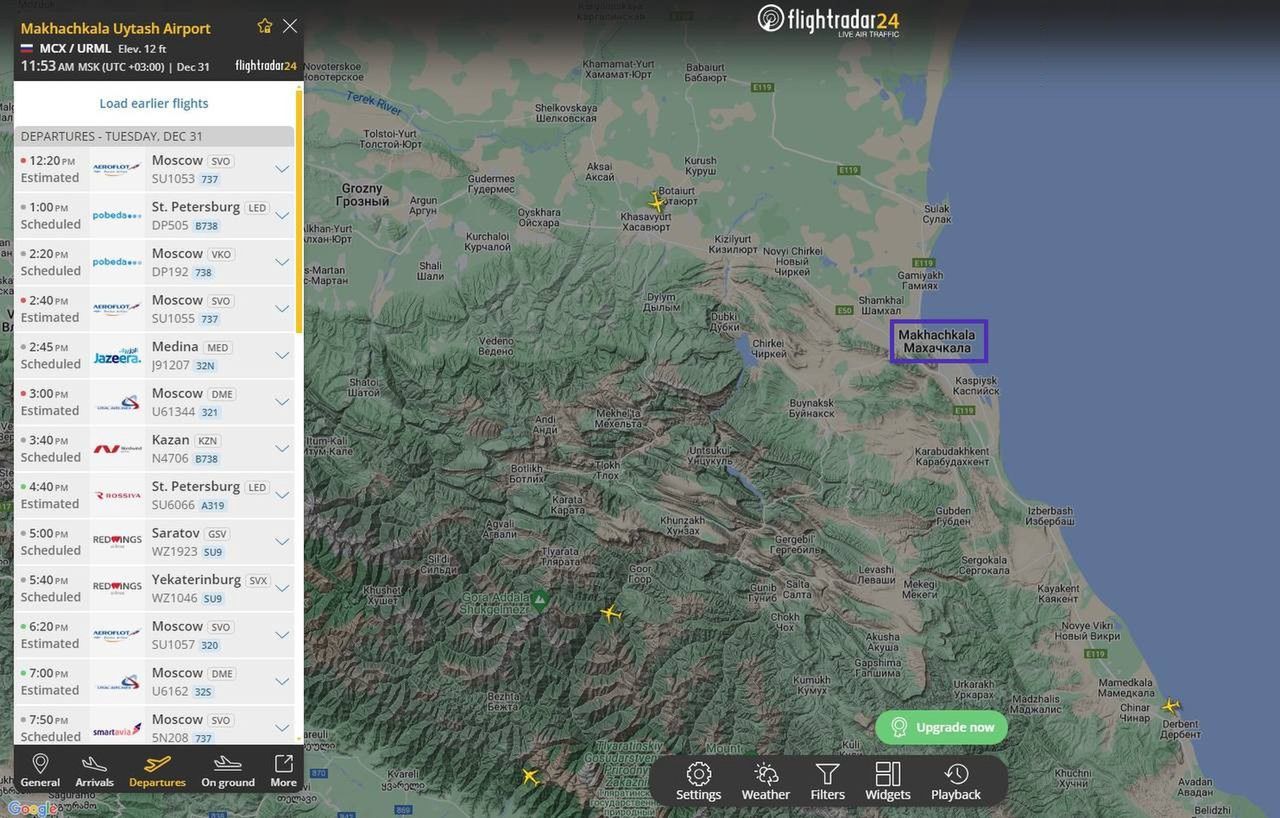Click the Aeroflot logo on SU1055 row
Viewport: 1280px width, 818px height.
(117, 309)
